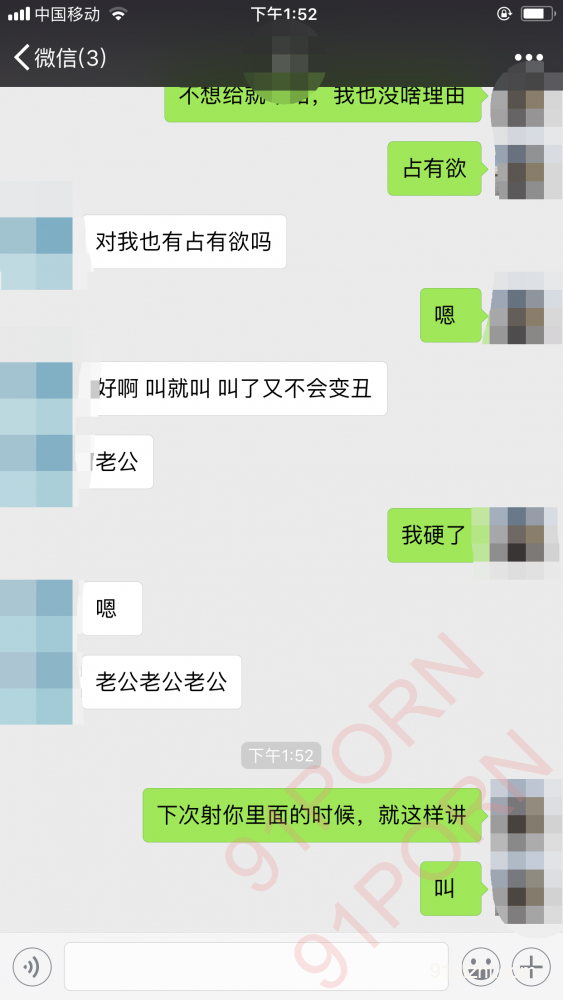Tap the status bar clock 下午1:52

(x=284, y=14)
